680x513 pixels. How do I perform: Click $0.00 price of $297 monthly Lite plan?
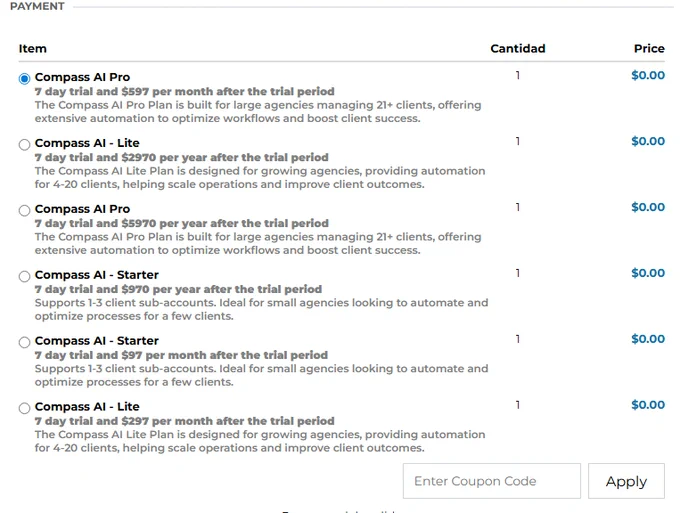[x=648, y=405]
